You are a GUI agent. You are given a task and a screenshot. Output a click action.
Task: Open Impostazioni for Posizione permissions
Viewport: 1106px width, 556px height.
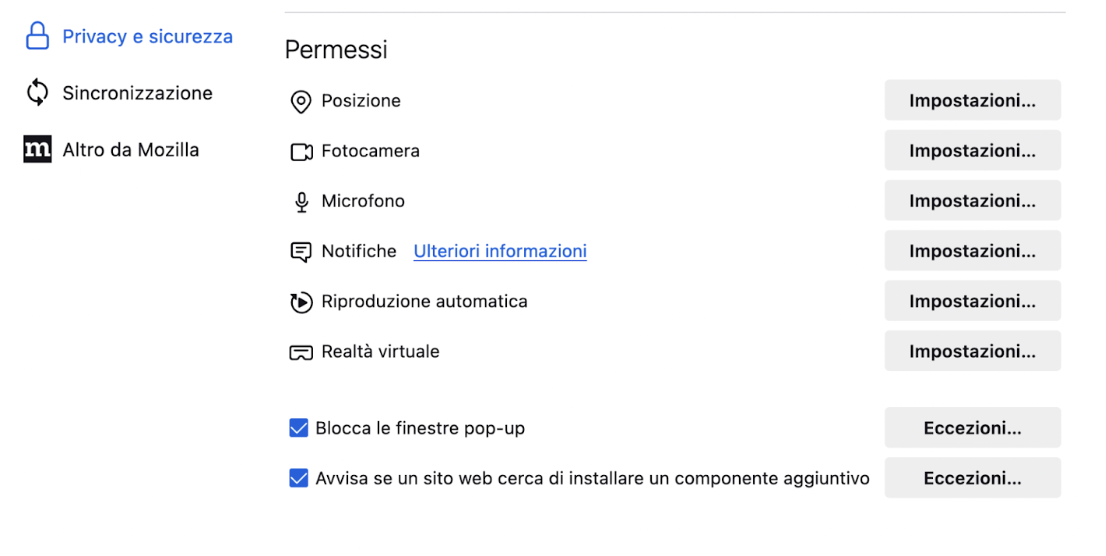coord(972,101)
